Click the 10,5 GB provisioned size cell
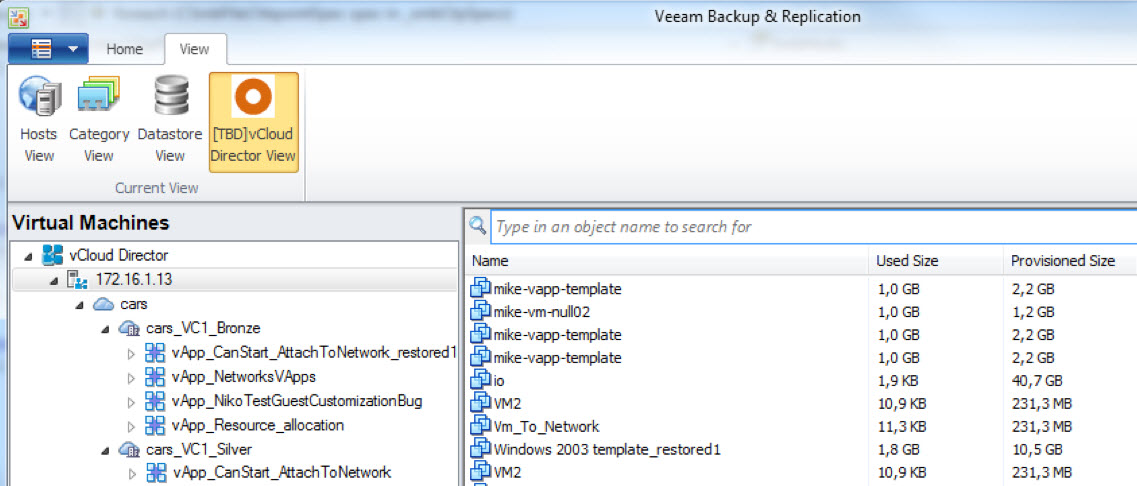The image size is (1137, 486). pyautogui.click(x=1037, y=449)
